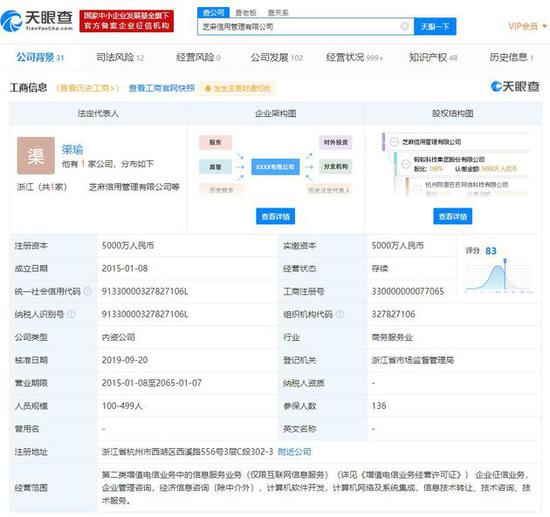This screenshot has height=517, width=550.
Task: Click the score 83 value
Action: point(491,251)
